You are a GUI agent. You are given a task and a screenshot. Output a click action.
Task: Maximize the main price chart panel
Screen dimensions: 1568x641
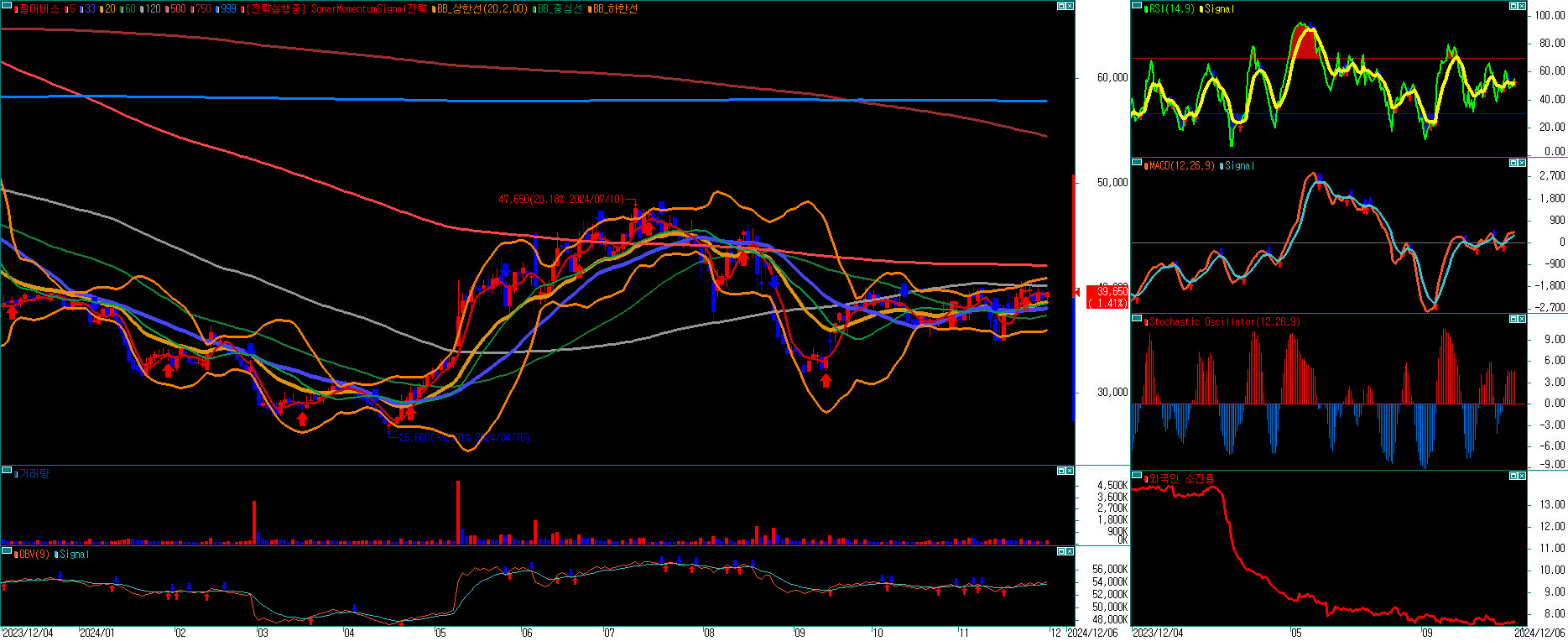1061,6
